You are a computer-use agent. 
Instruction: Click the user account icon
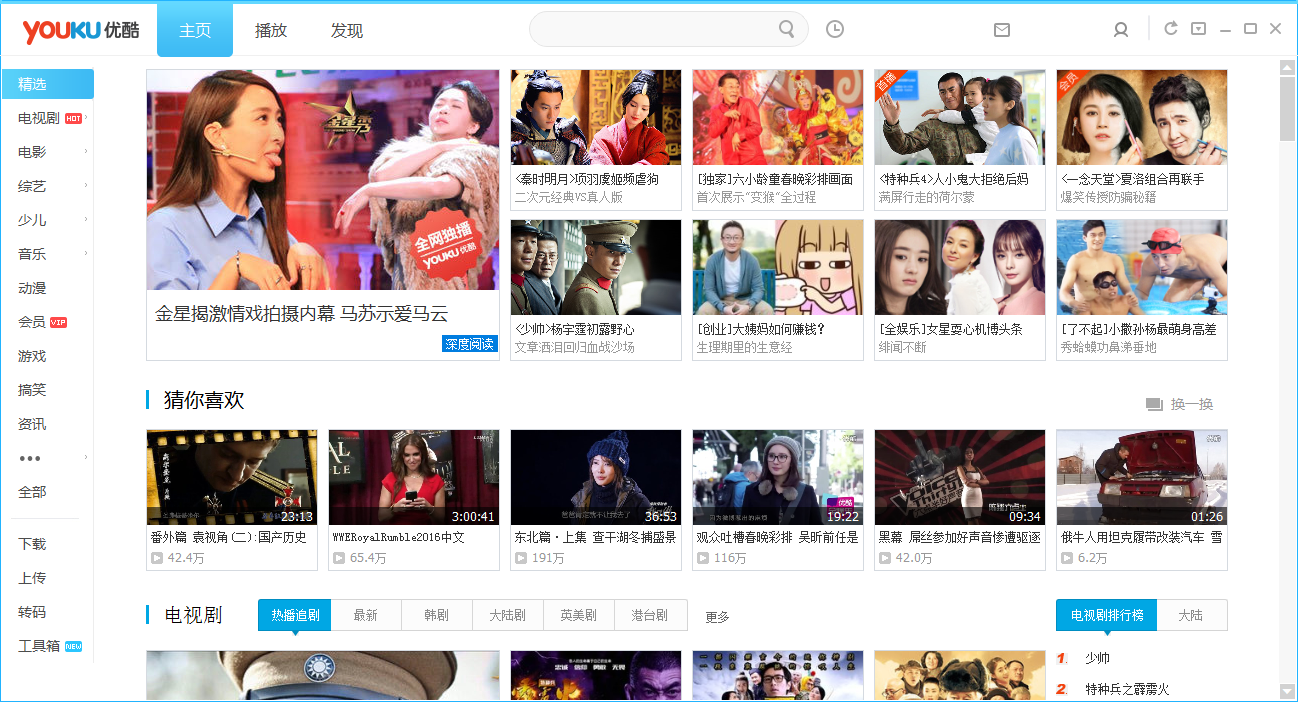1121,30
